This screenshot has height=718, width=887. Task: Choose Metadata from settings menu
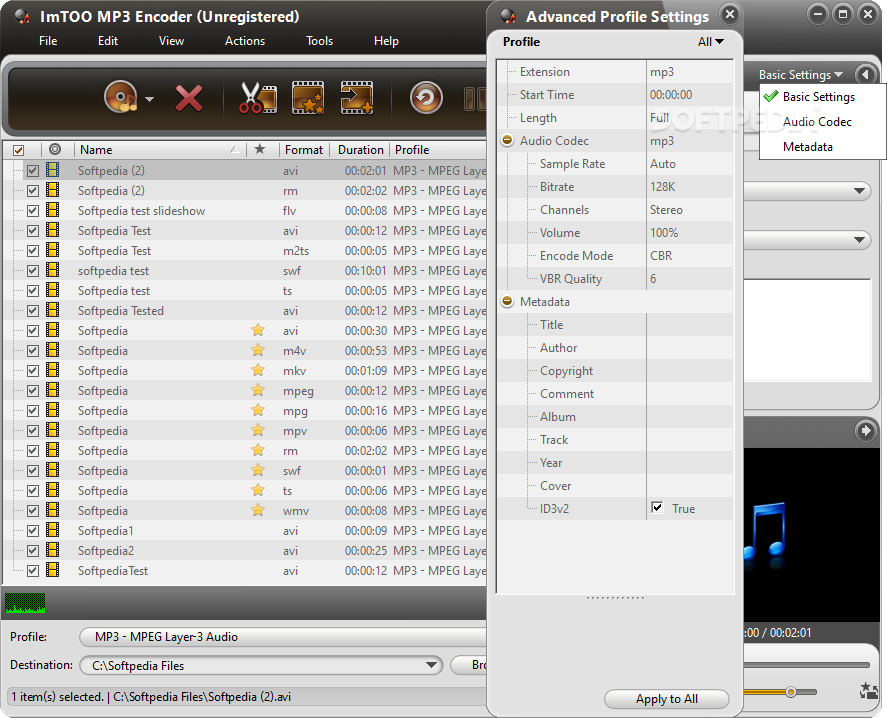click(x=808, y=147)
